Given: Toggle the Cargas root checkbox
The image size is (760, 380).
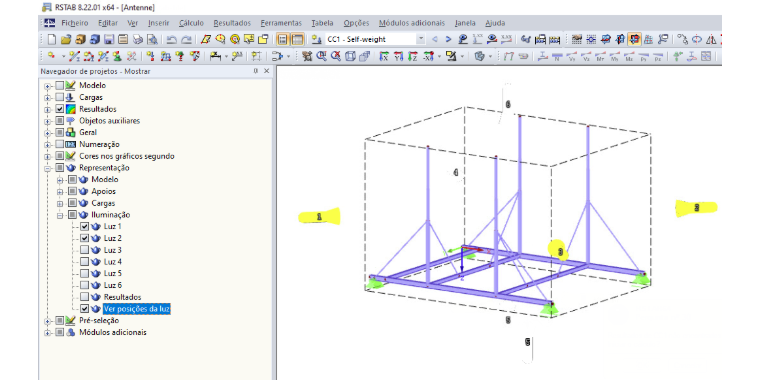Looking at the screenshot, I should [59, 97].
